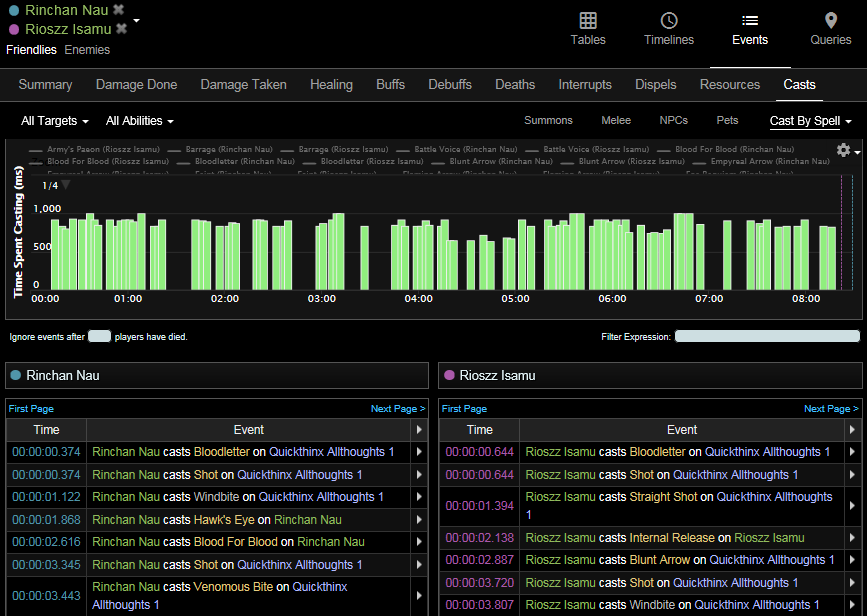Viewport: 867px width, 616px height.
Task: Click the Filter Expression input field
Action: (x=766, y=337)
